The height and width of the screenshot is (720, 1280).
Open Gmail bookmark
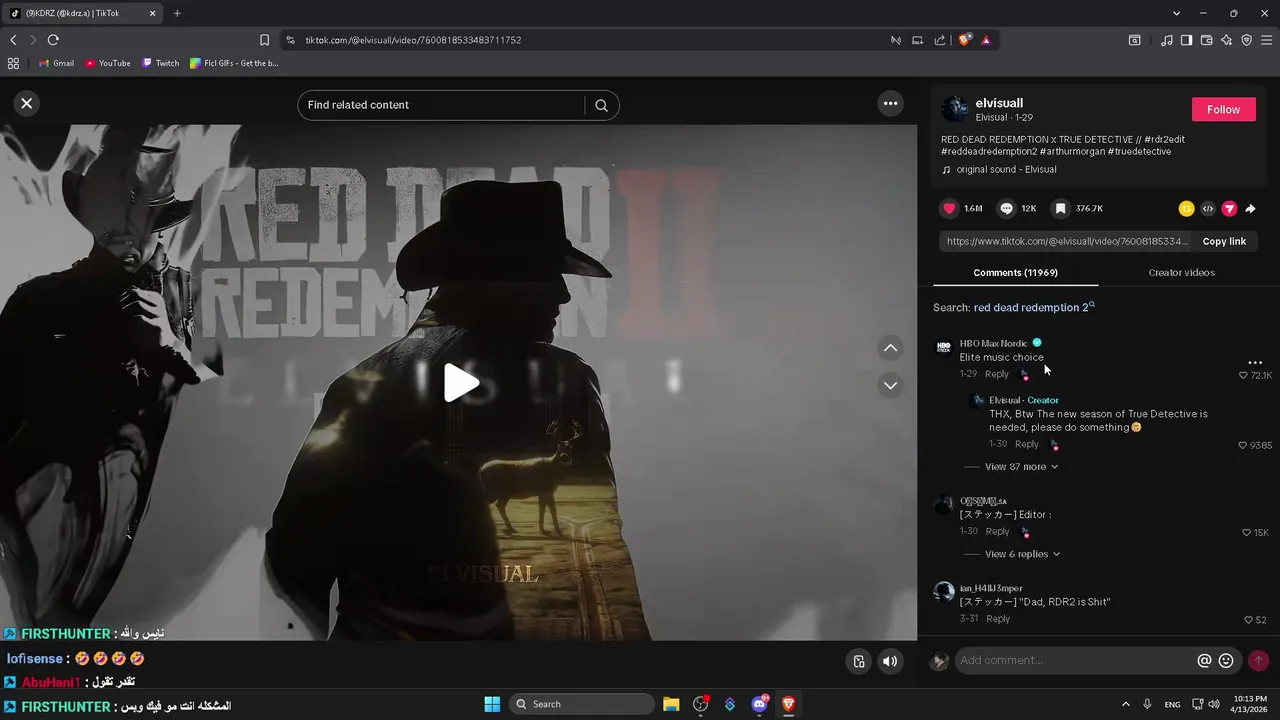tap(56, 63)
